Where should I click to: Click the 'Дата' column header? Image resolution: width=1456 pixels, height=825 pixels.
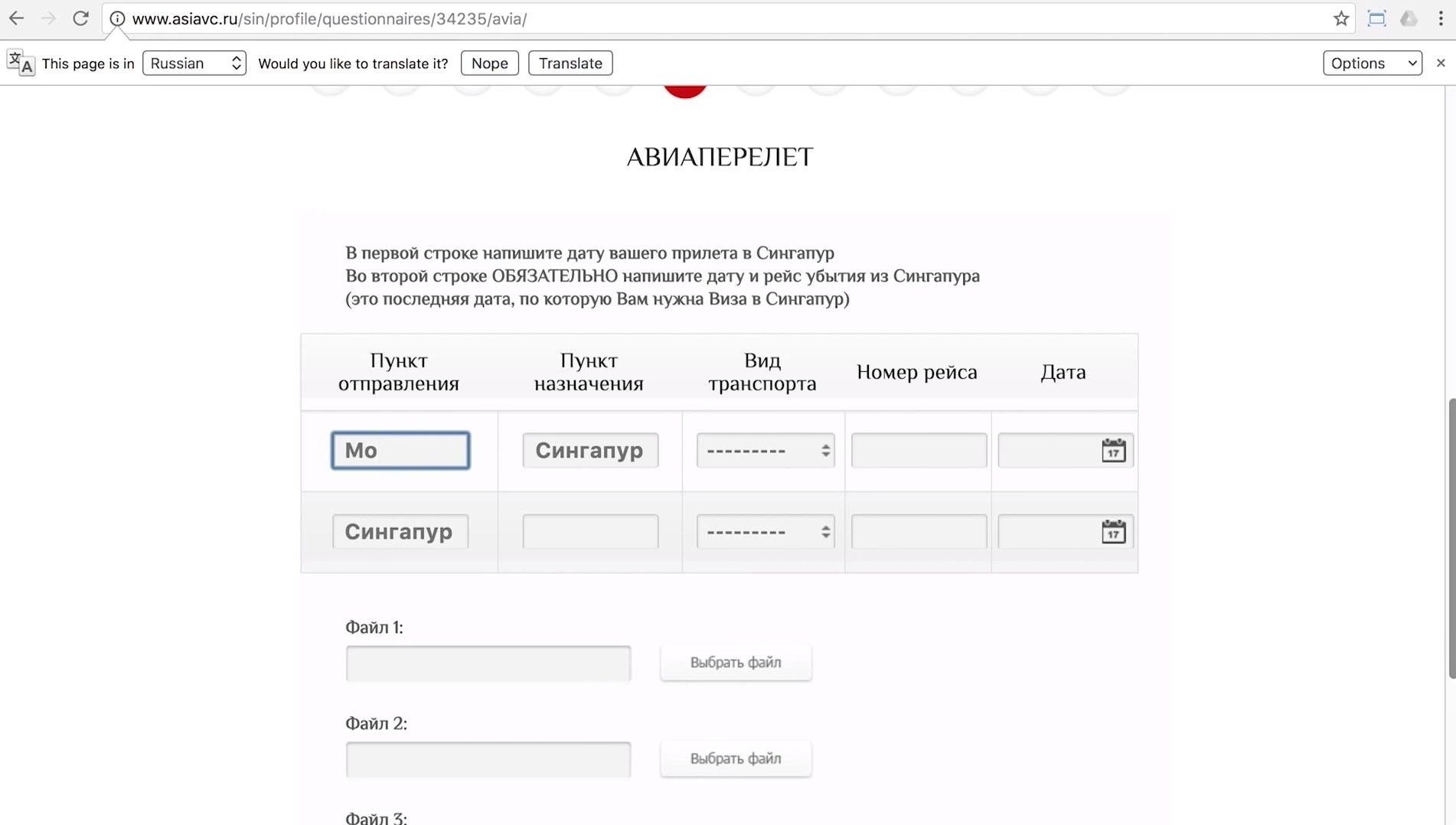tap(1063, 372)
